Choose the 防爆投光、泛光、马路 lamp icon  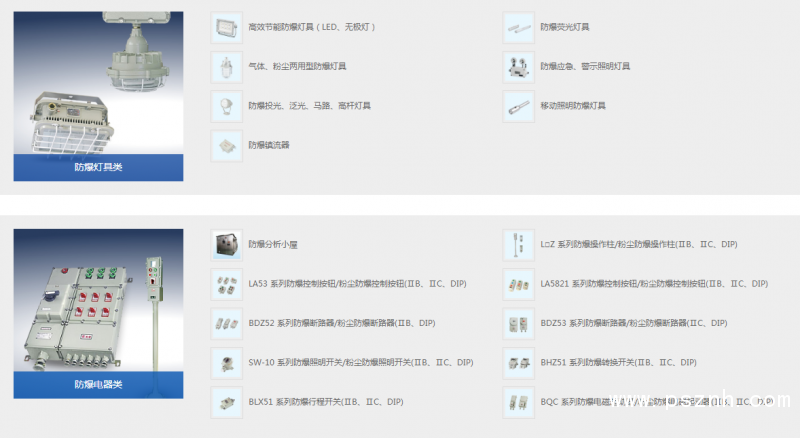pyautogui.click(x=227, y=106)
